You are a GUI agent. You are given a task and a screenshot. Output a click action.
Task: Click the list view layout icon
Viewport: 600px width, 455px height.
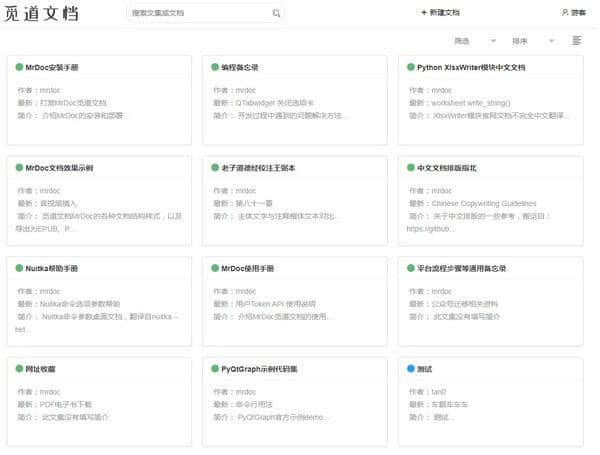pyautogui.click(x=577, y=41)
